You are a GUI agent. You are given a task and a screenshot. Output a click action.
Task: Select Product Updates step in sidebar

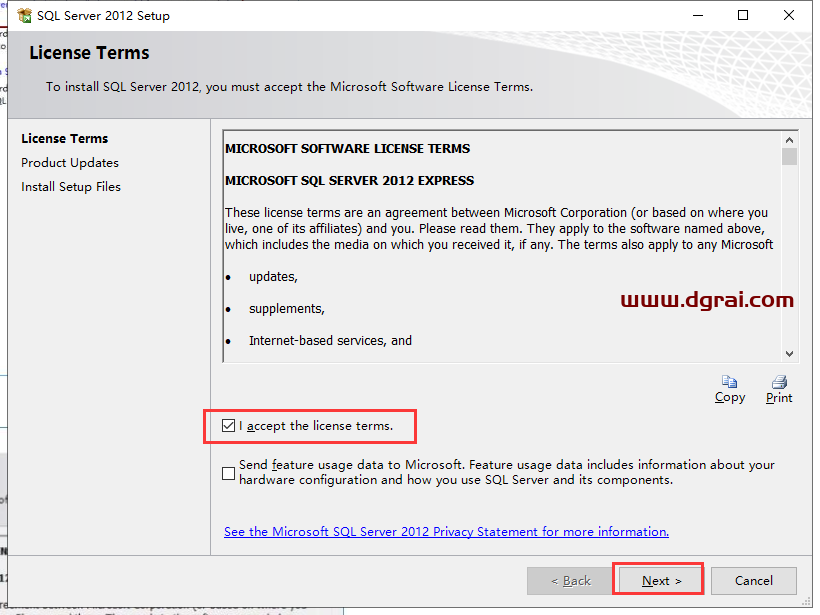click(x=70, y=163)
